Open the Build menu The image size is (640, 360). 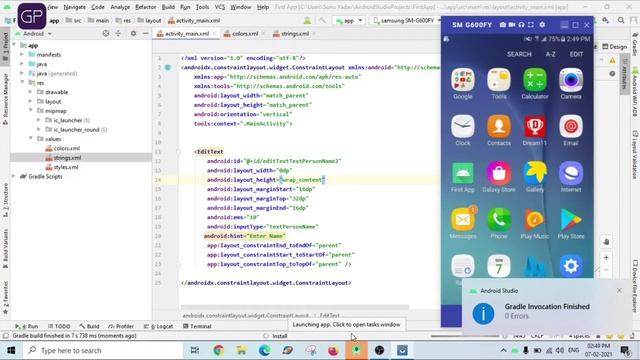coord(168,7)
